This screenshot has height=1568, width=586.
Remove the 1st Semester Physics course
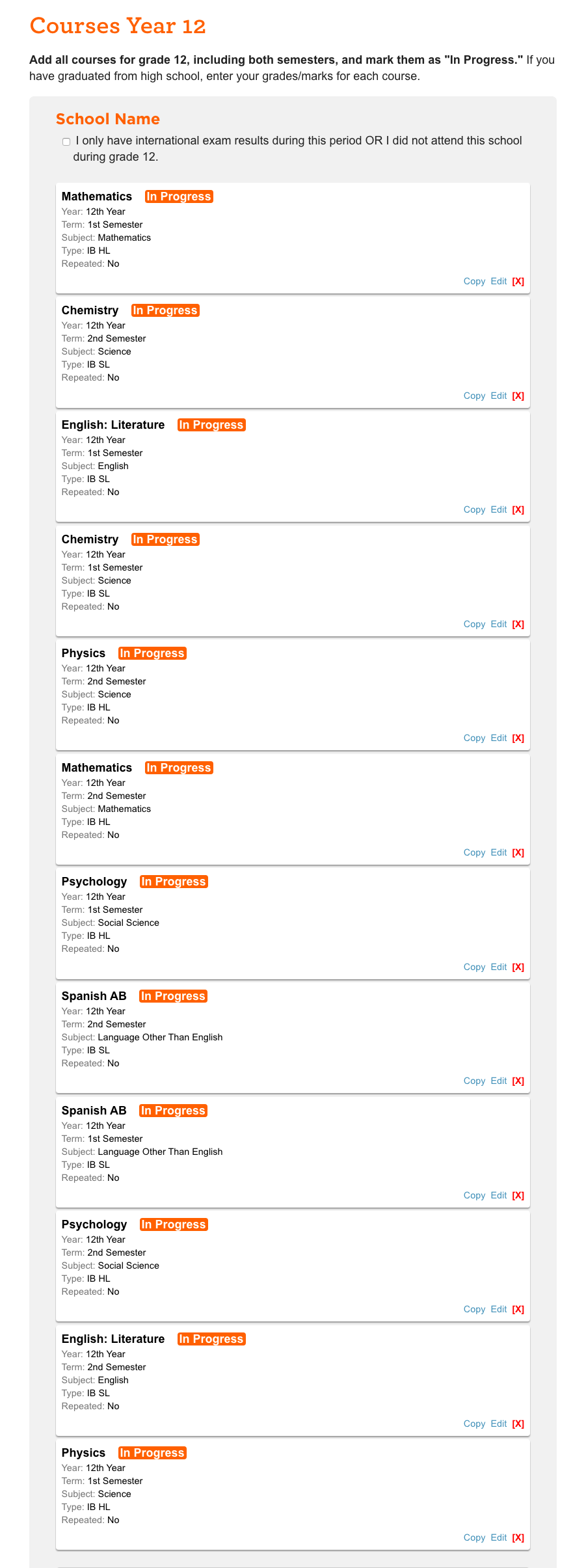click(518, 1538)
